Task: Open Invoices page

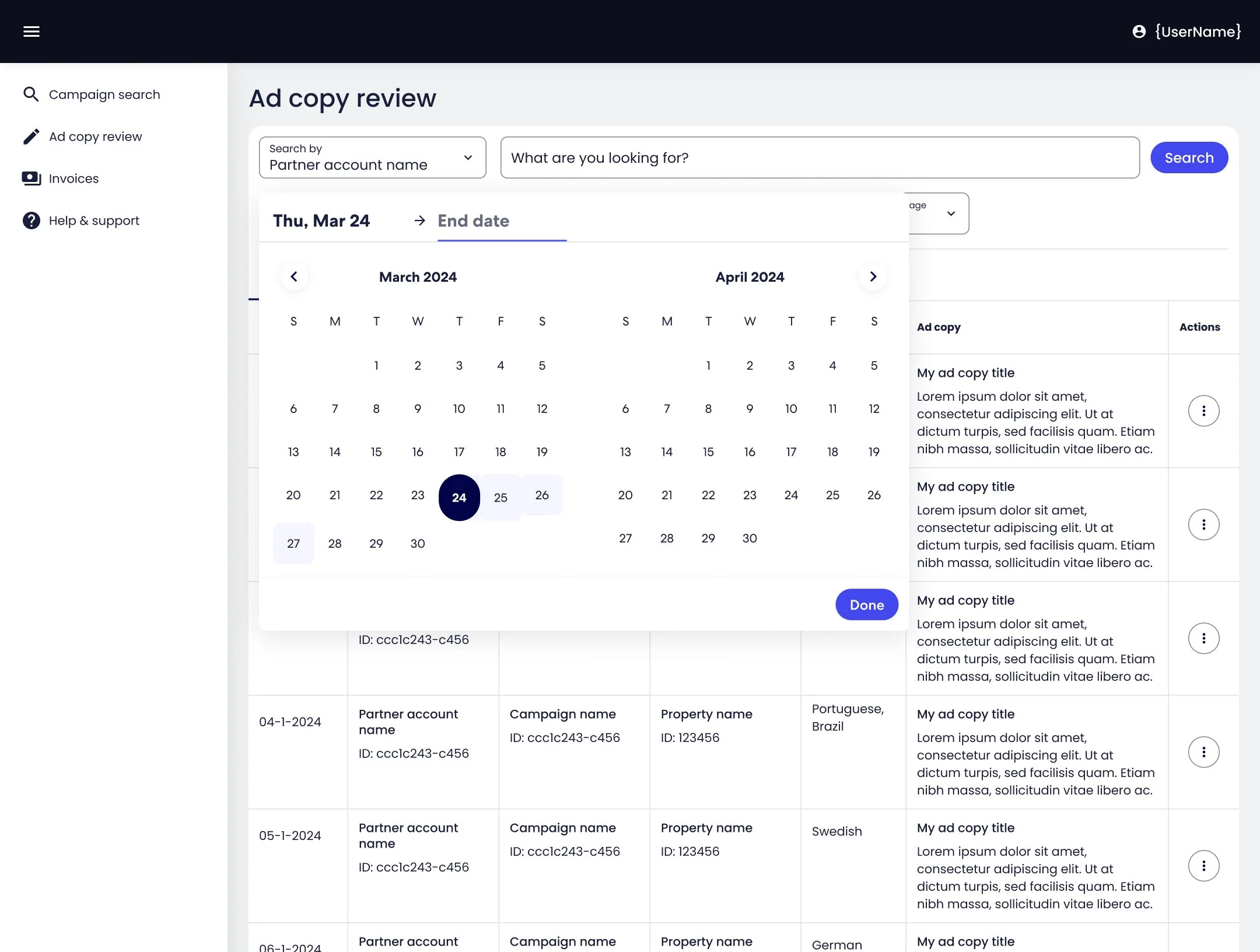Action: [73, 178]
